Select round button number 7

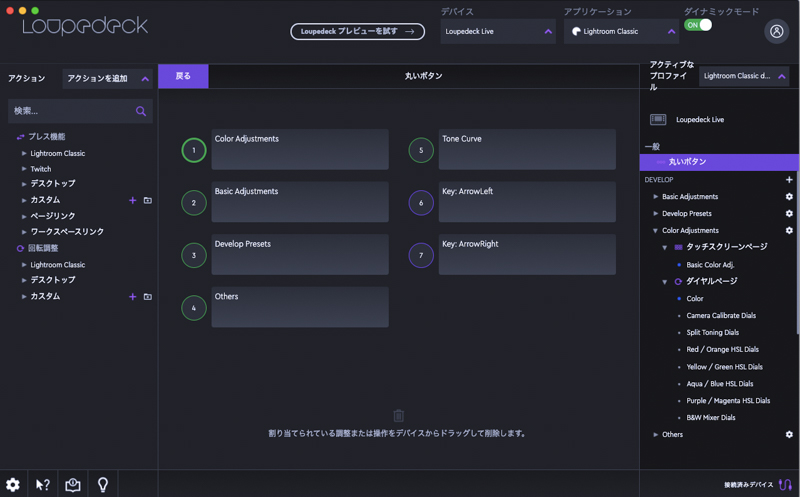tap(421, 255)
